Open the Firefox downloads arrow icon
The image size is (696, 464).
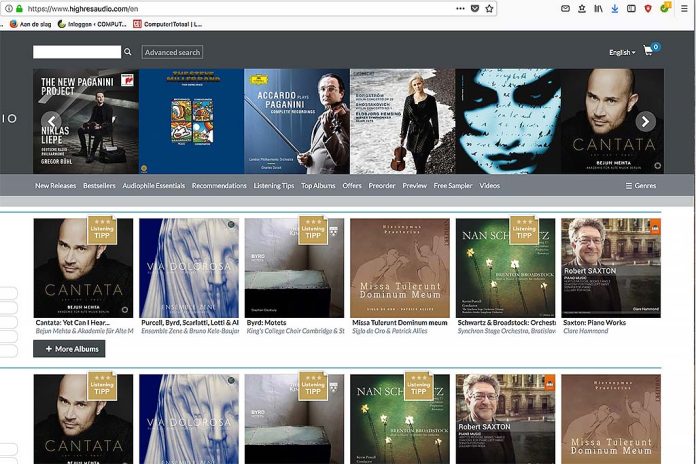pyautogui.click(x=615, y=8)
